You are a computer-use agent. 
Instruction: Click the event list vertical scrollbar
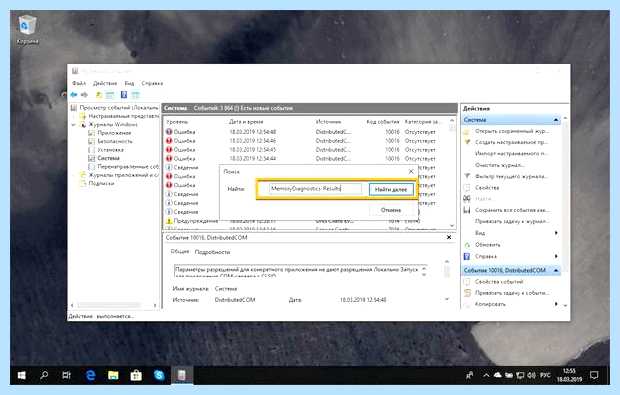tap(452, 173)
